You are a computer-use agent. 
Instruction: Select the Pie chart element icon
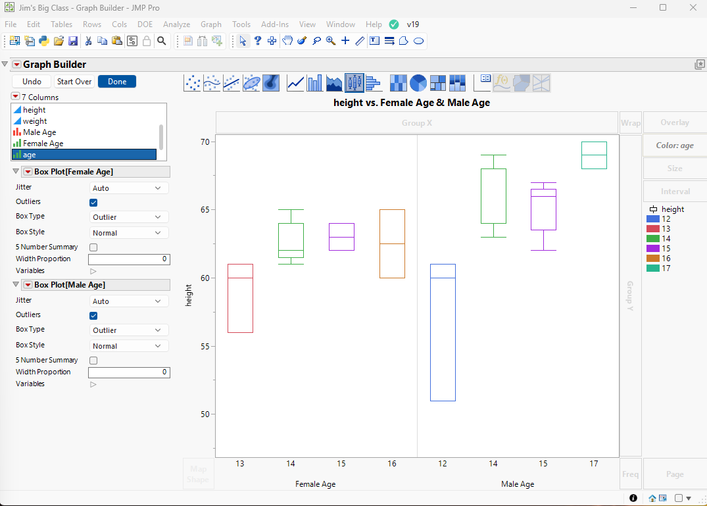(x=419, y=83)
